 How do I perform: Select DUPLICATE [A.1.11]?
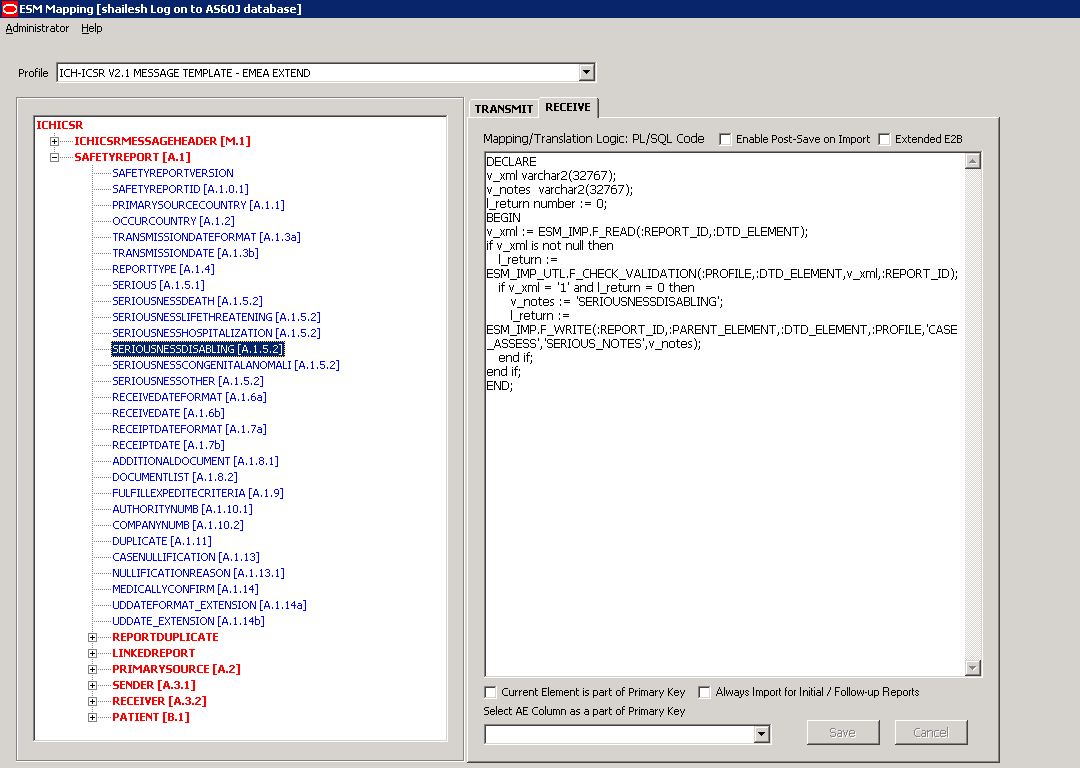162,541
